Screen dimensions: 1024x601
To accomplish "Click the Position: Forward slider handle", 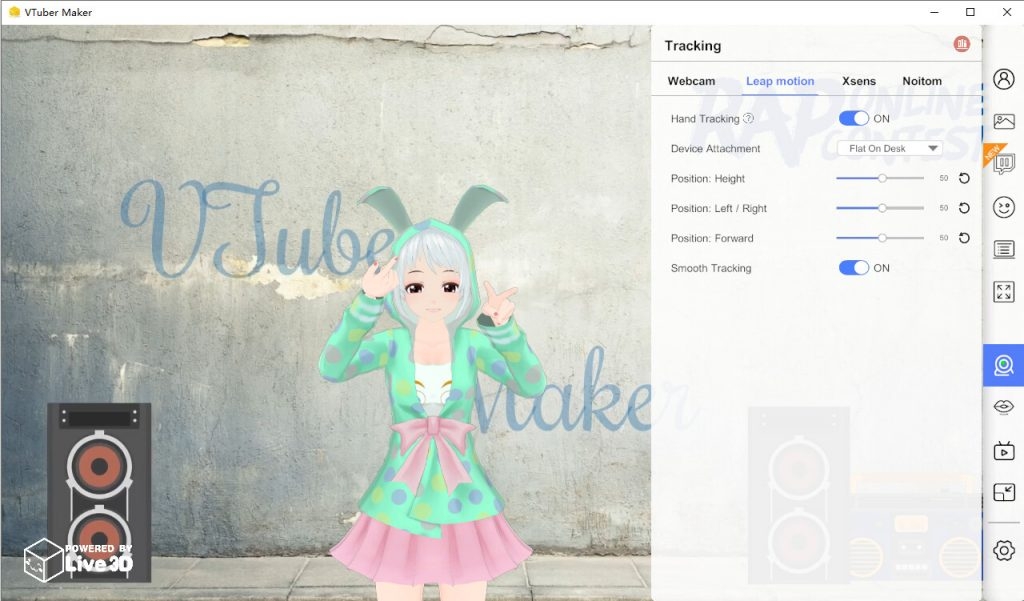I will pos(882,238).
